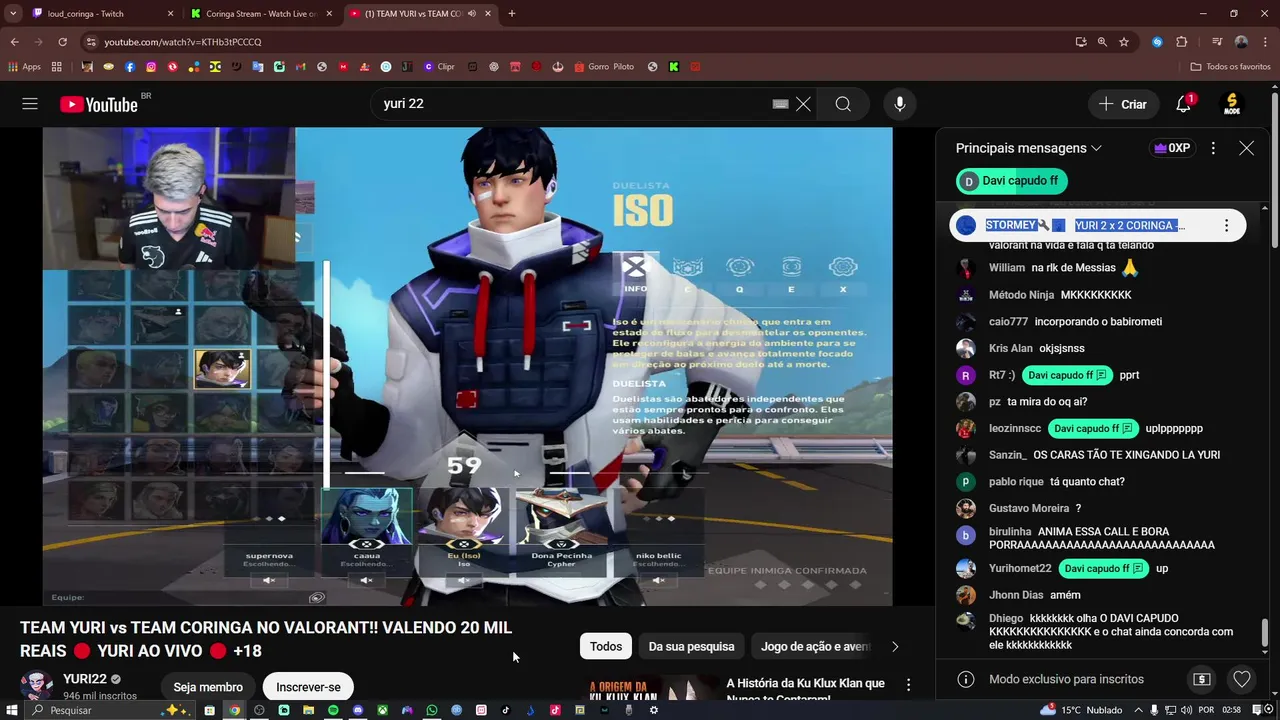Close the live chat panel
Image resolution: width=1280 pixels, height=720 pixels.
click(x=1246, y=148)
